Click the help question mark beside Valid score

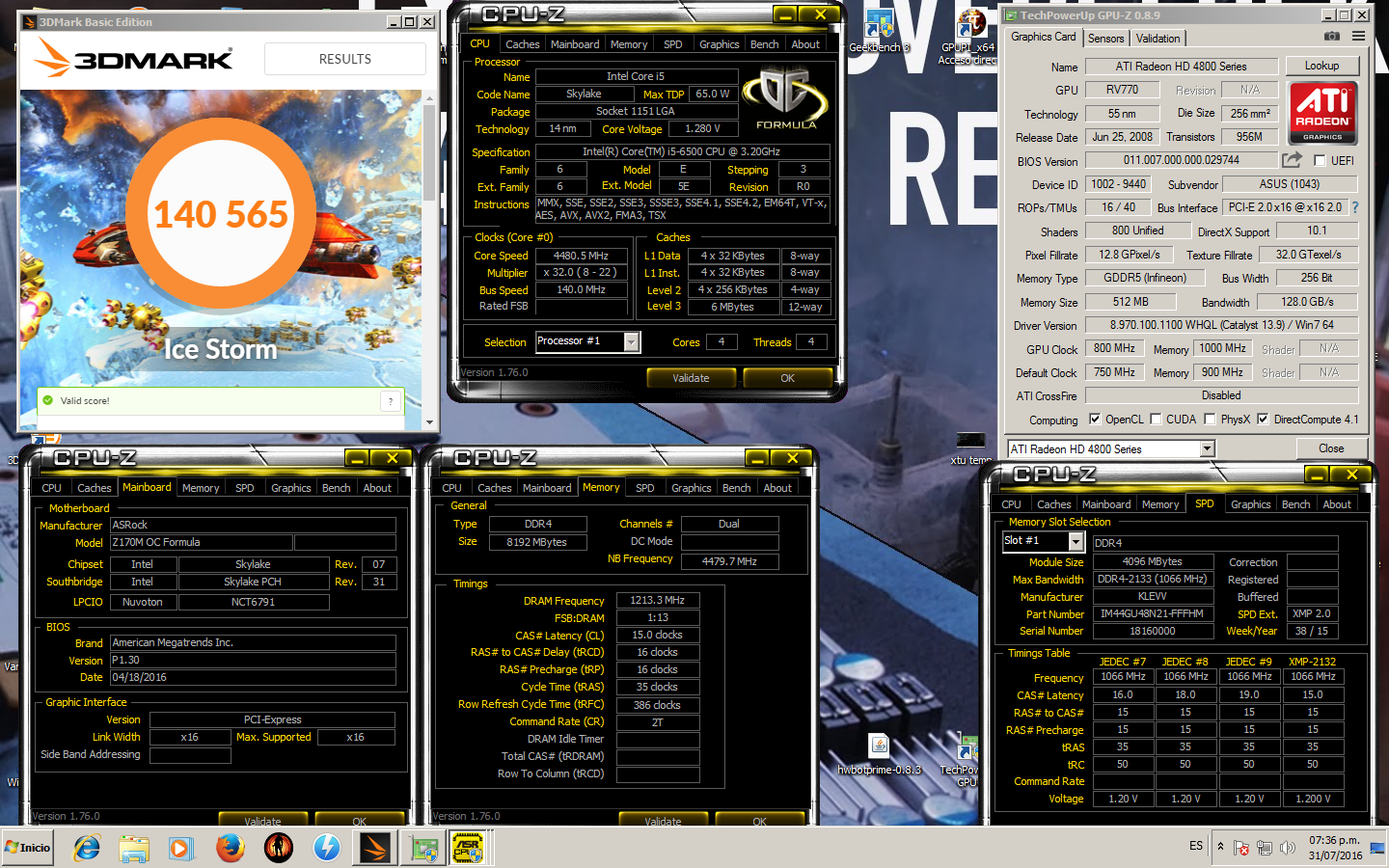pyautogui.click(x=391, y=401)
